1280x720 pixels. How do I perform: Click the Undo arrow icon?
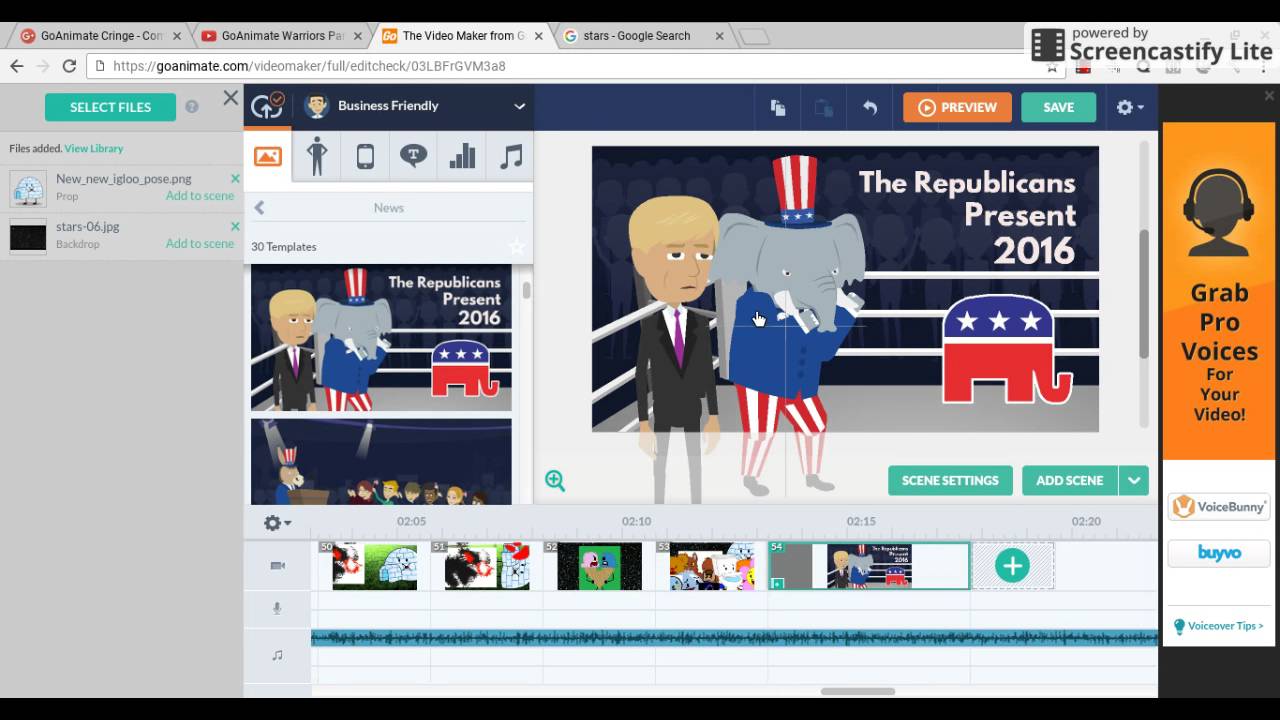point(870,108)
